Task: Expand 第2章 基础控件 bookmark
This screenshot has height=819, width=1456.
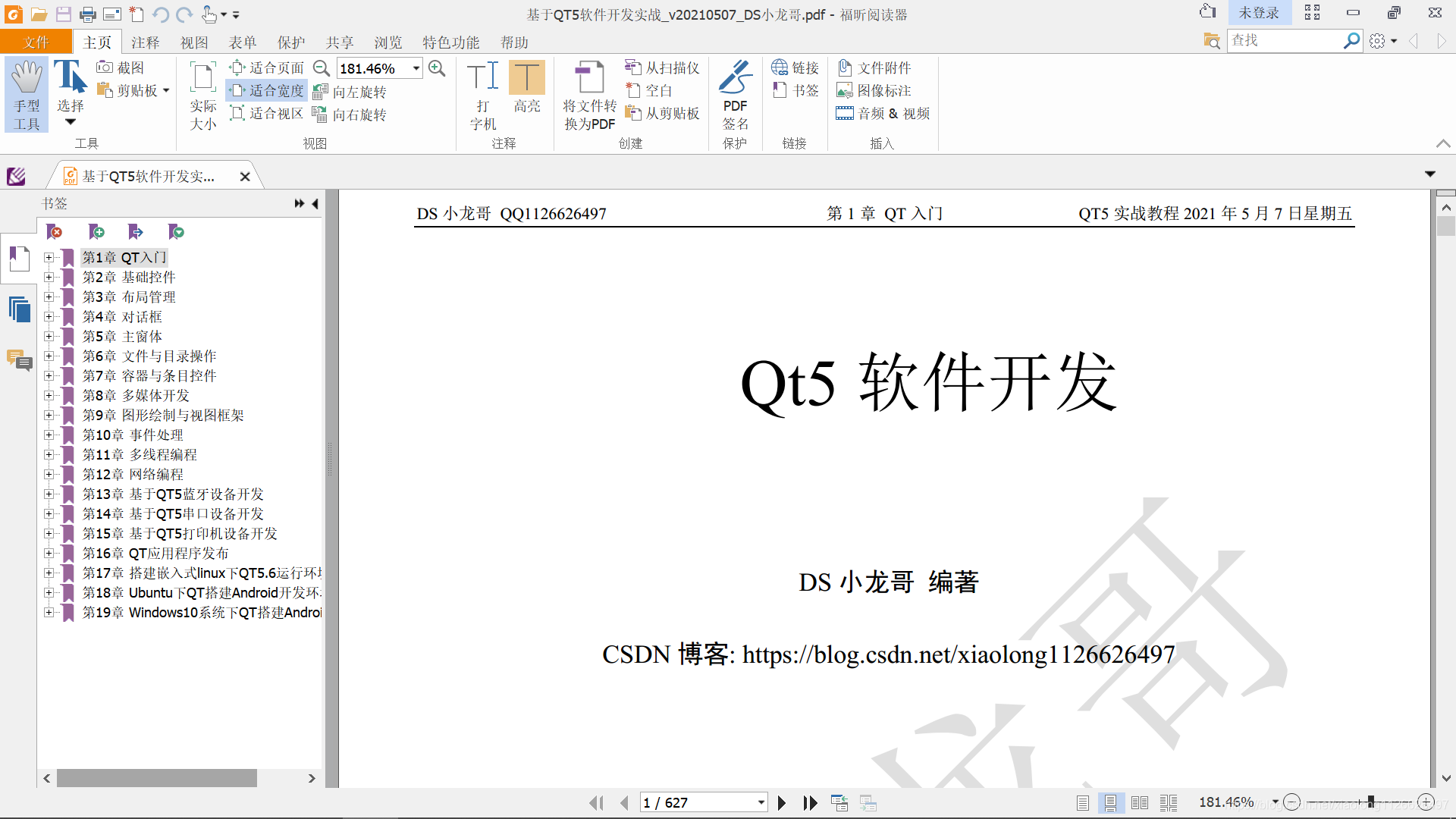Action: click(x=49, y=278)
